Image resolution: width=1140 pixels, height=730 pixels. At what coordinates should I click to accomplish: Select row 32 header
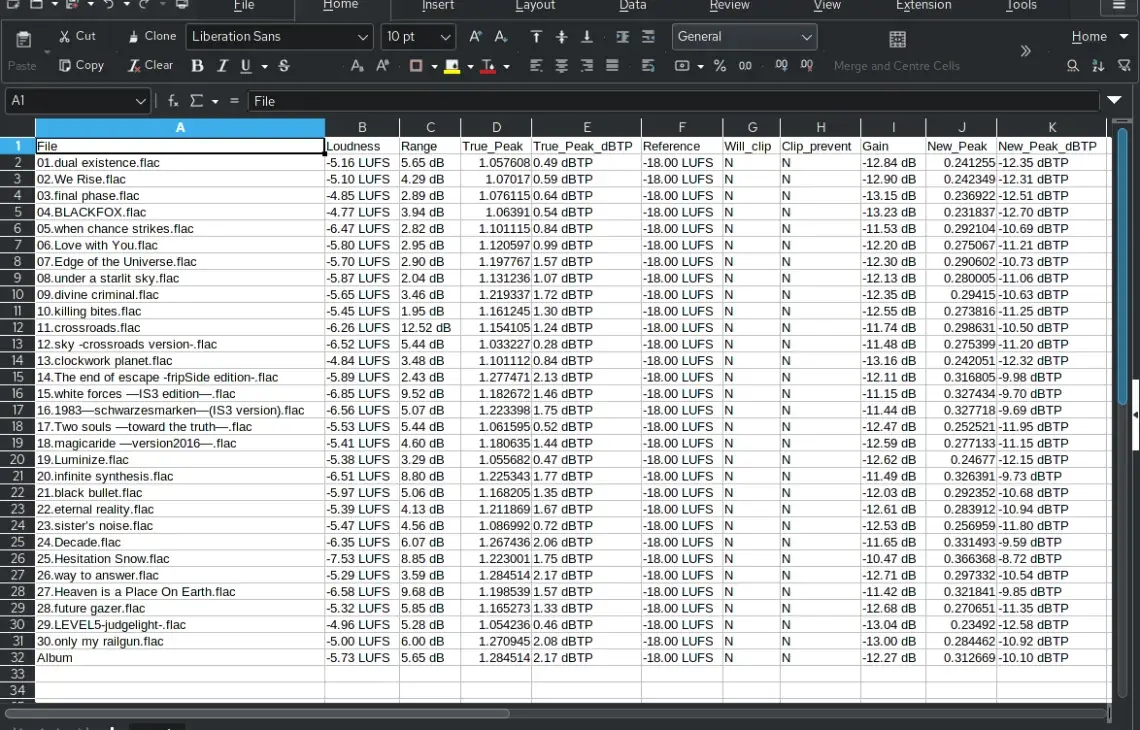[x=17, y=657]
